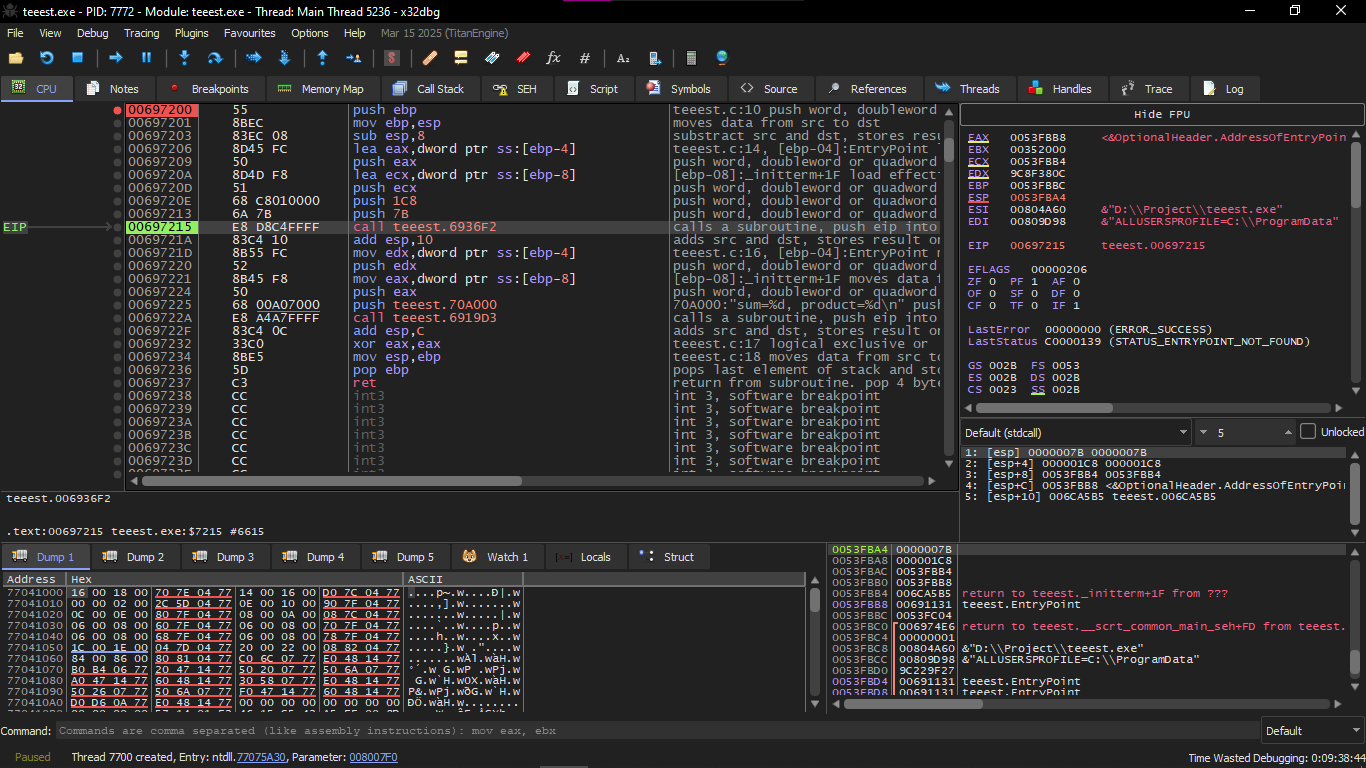Increase the argument count spinner up arrow
The width and height of the screenshot is (1366, 768).
(x=1287, y=428)
